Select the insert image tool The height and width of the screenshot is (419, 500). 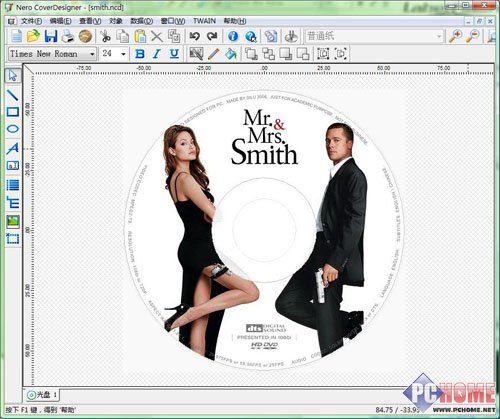click(x=13, y=221)
